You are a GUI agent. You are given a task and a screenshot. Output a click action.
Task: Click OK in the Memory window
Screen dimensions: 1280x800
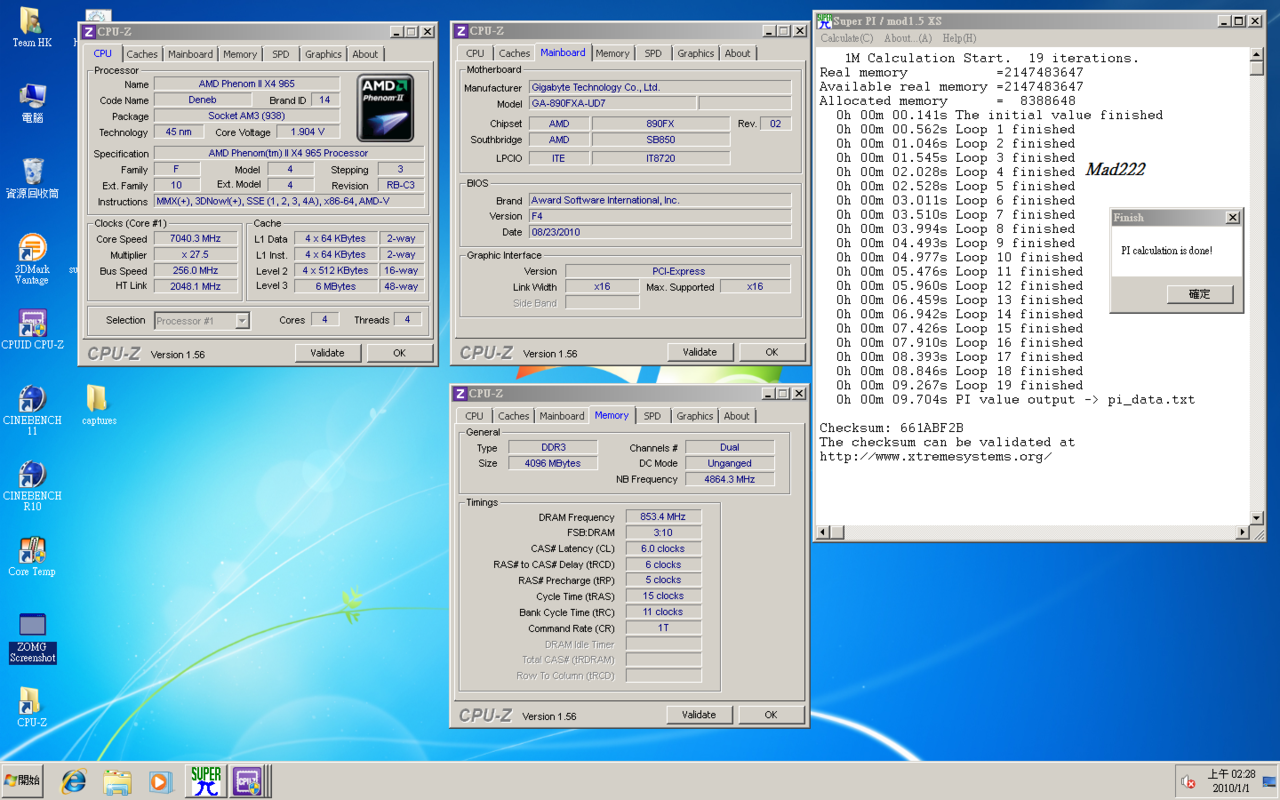coord(770,715)
